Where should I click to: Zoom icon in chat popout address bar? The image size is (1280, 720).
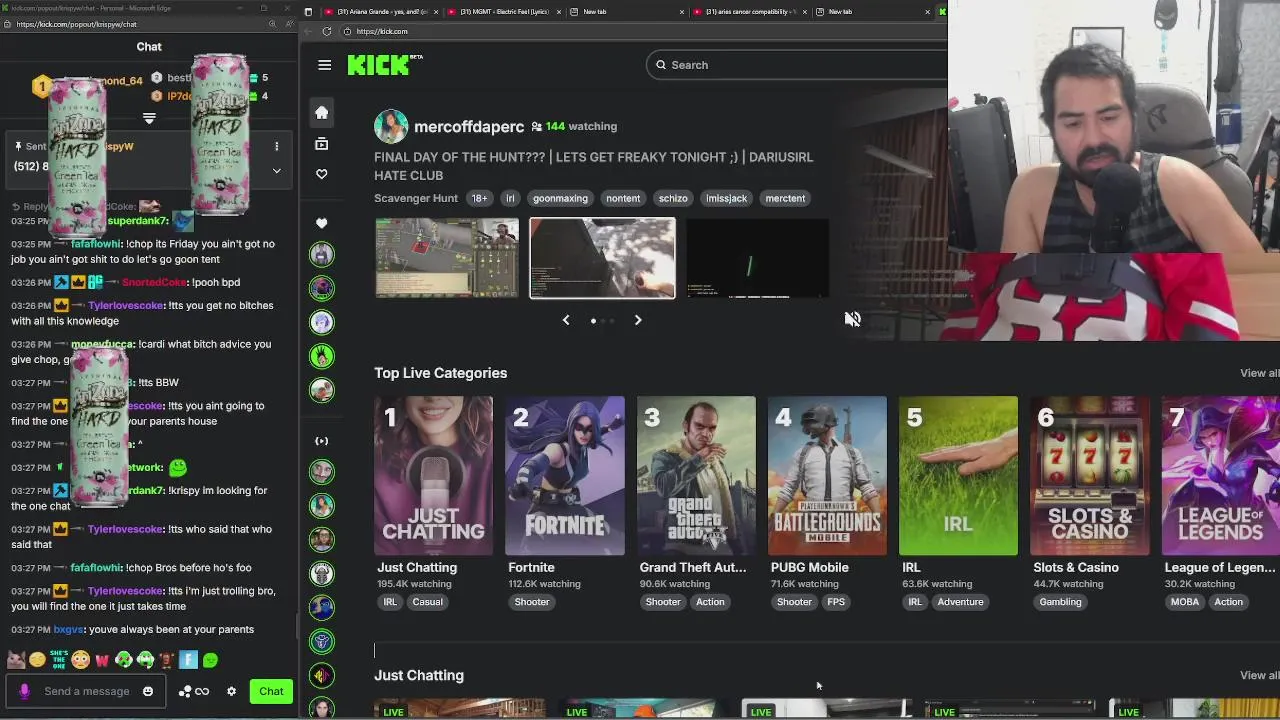pyautogui.click(x=272, y=24)
